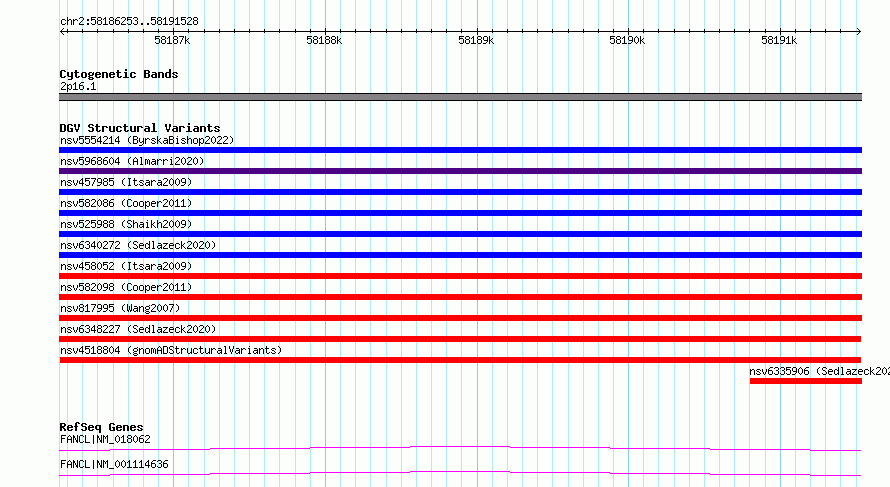
Task: Click the nsv5554214 (ByrskaBishop2022) variant label
Action: (147, 140)
